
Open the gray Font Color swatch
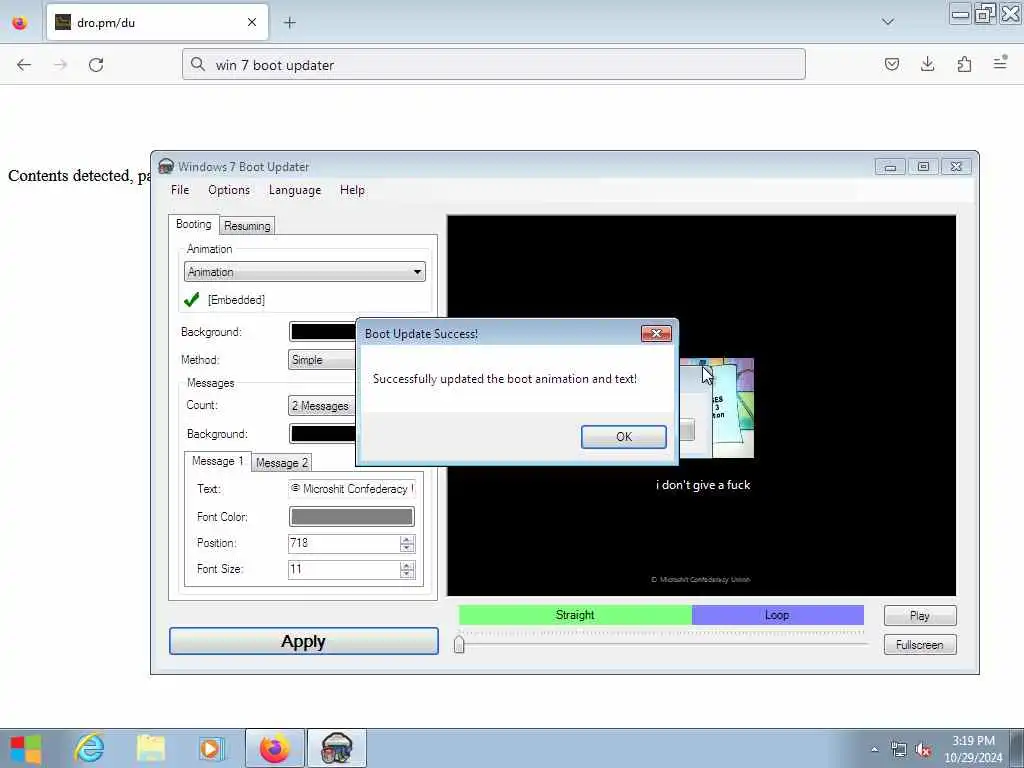pos(352,517)
